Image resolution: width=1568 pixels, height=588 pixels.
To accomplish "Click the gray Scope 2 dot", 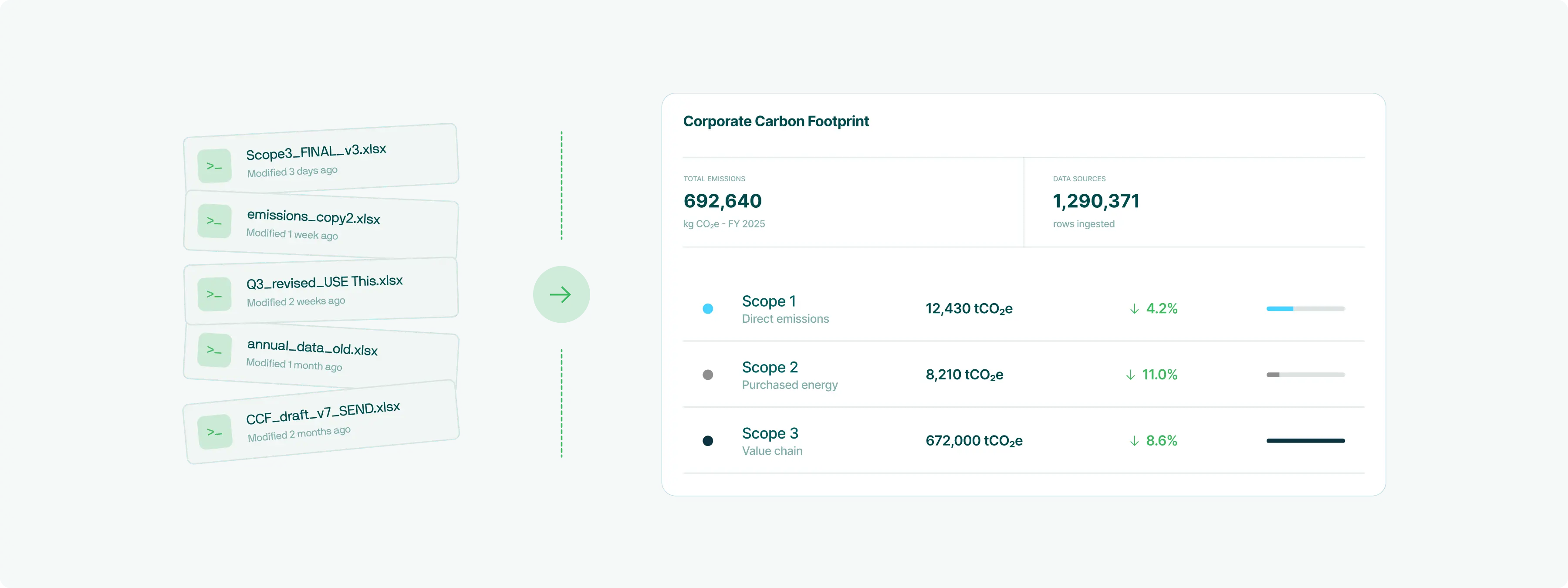I will (707, 375).
